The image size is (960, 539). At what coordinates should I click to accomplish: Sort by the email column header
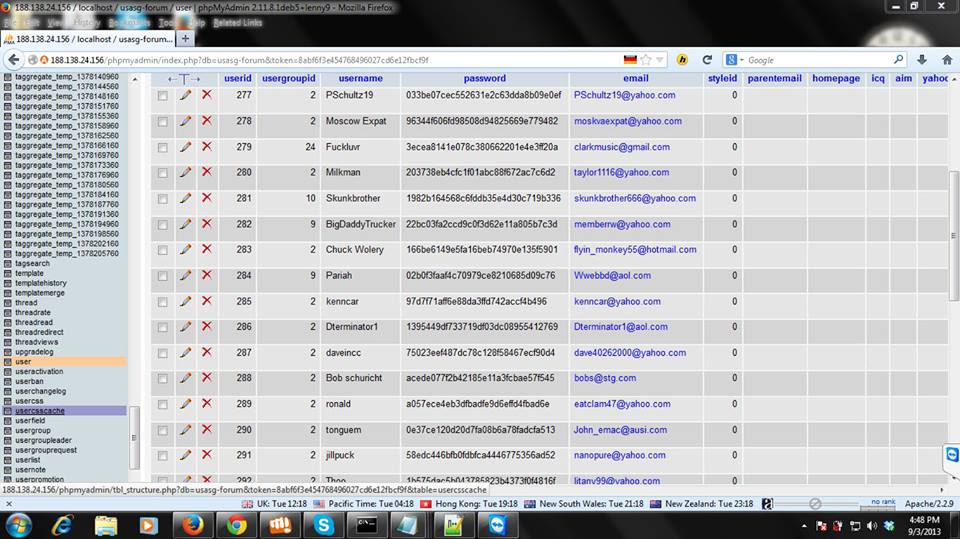coord(636,78)
